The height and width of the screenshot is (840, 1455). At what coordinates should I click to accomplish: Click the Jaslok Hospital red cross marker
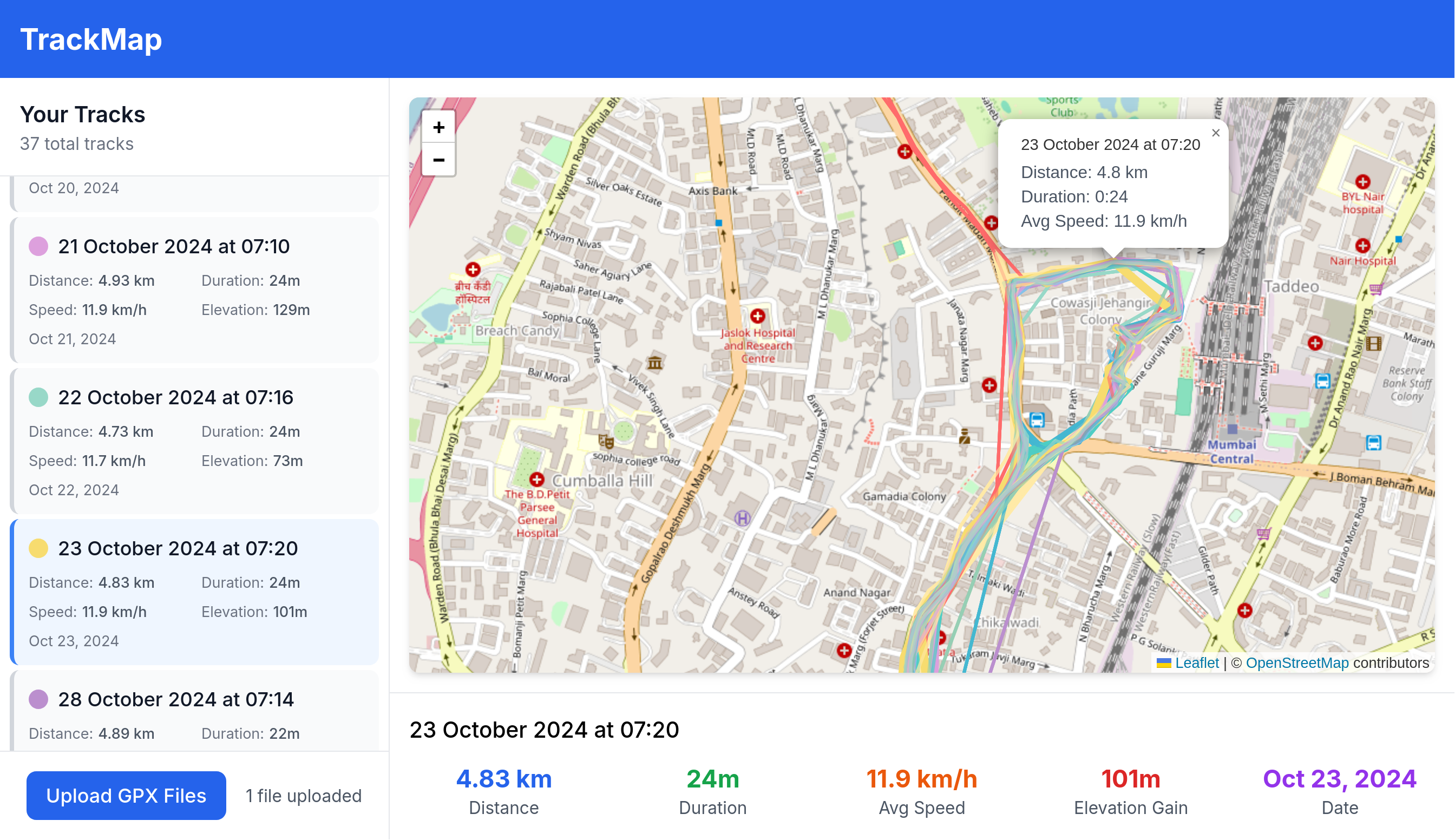(x=757, y=316)
